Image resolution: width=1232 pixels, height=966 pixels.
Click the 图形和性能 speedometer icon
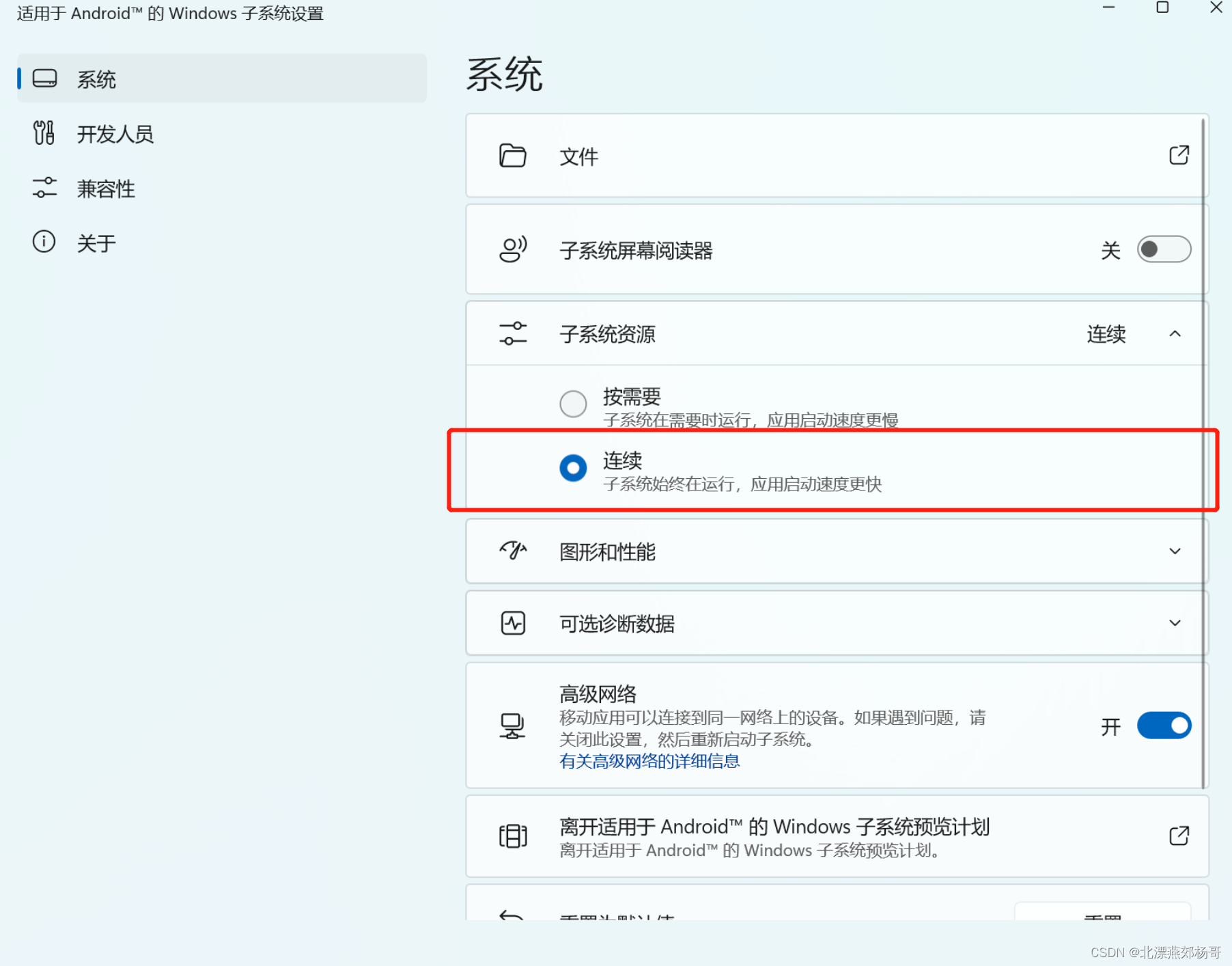pyautogui.click(x=513, y=551)
